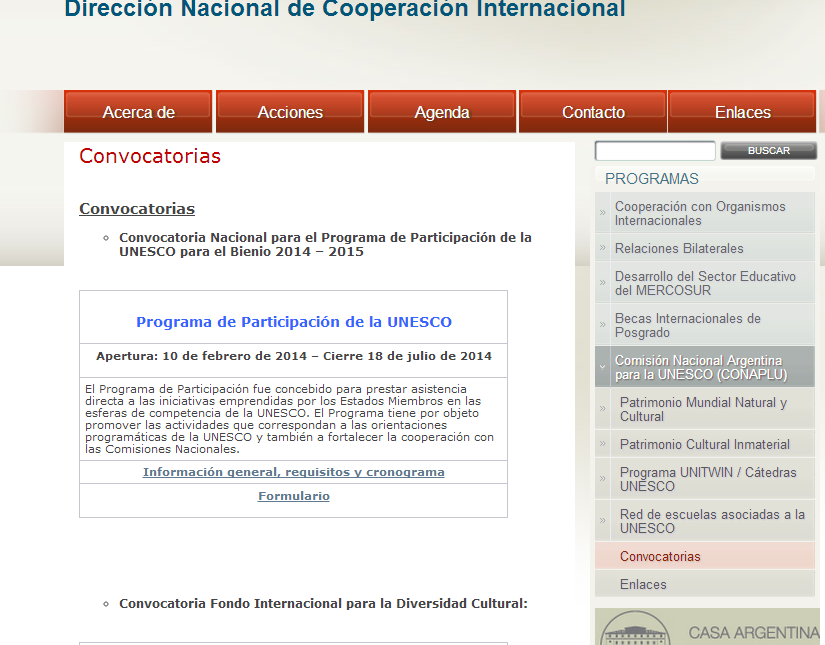
Task: Open the Acciones menu
Action: [x=290, y=112]
